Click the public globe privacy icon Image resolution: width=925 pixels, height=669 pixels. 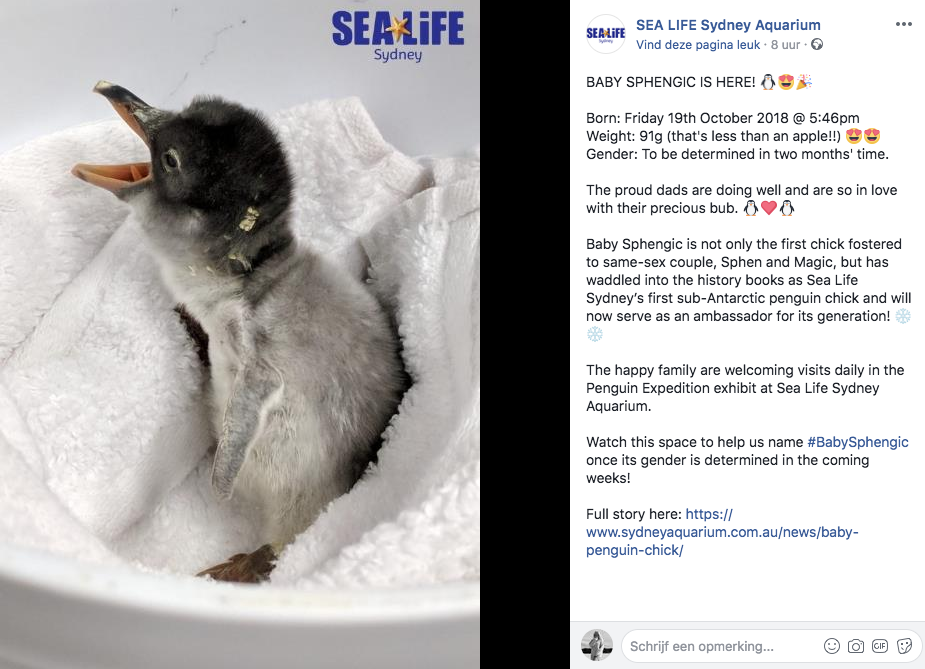817,44
